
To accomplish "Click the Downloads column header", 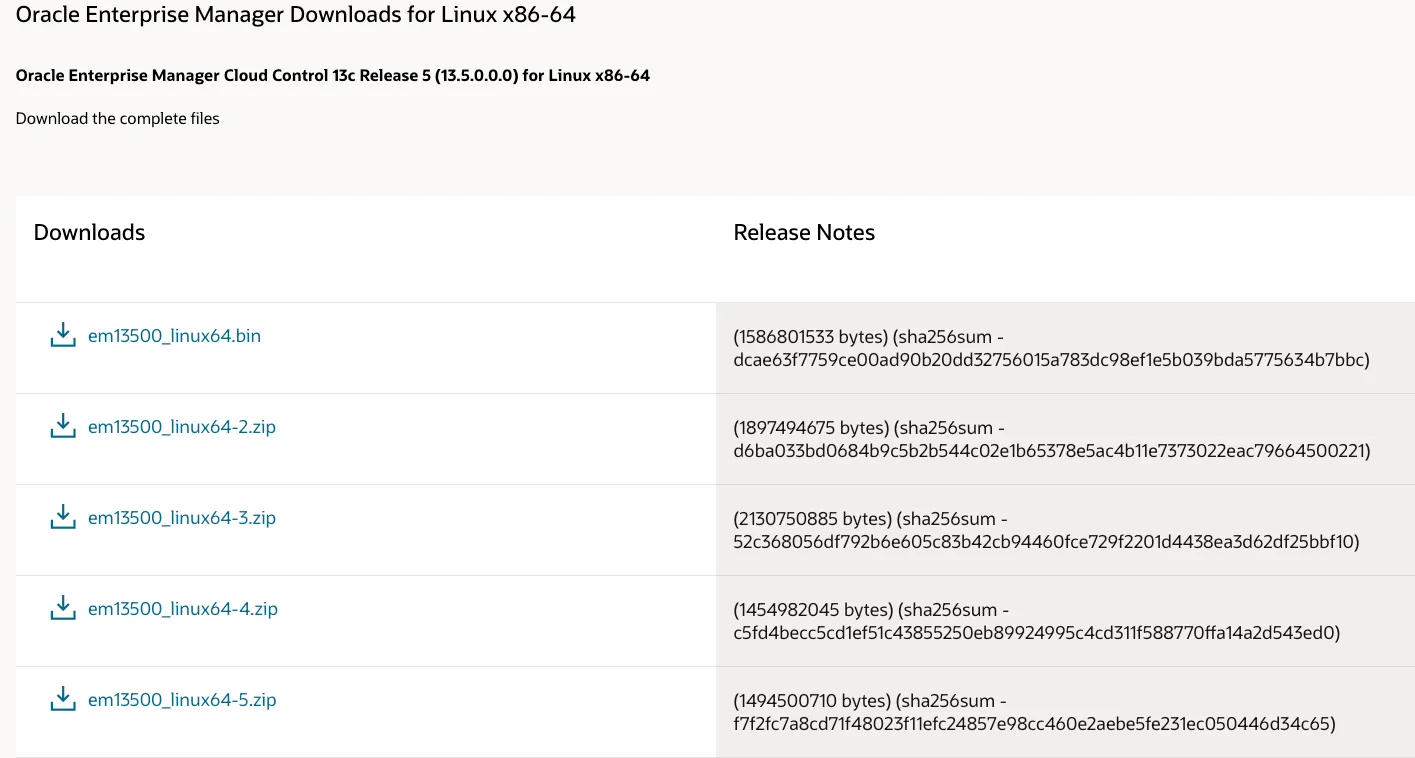I will point(89,232).
